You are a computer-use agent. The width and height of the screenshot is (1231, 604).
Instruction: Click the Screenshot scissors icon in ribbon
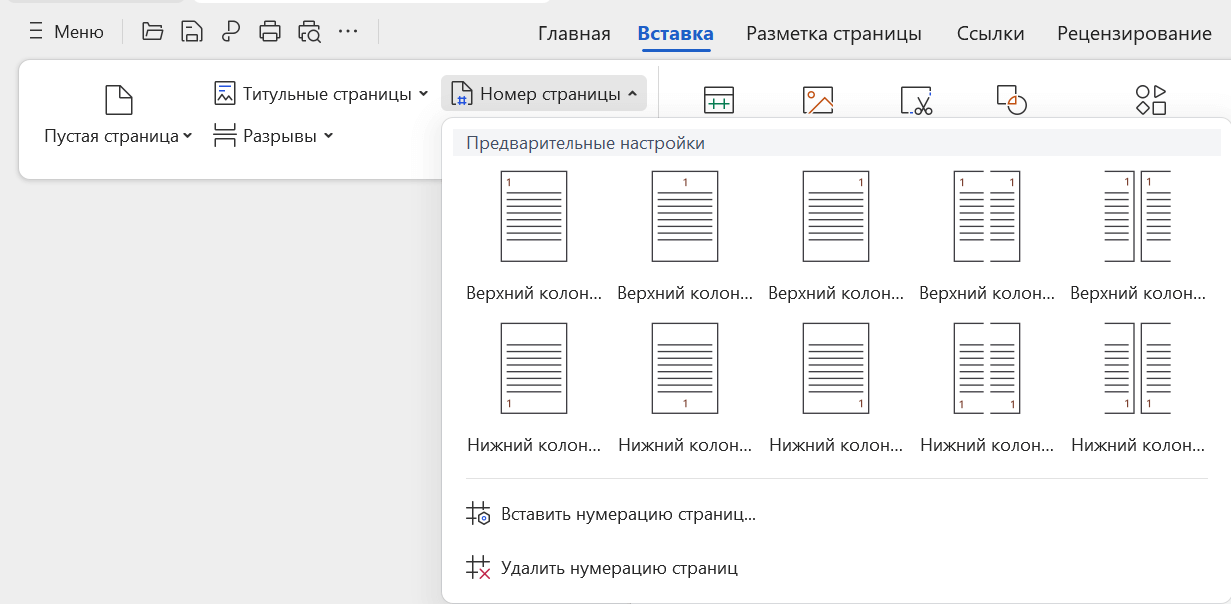pos(916,100)
